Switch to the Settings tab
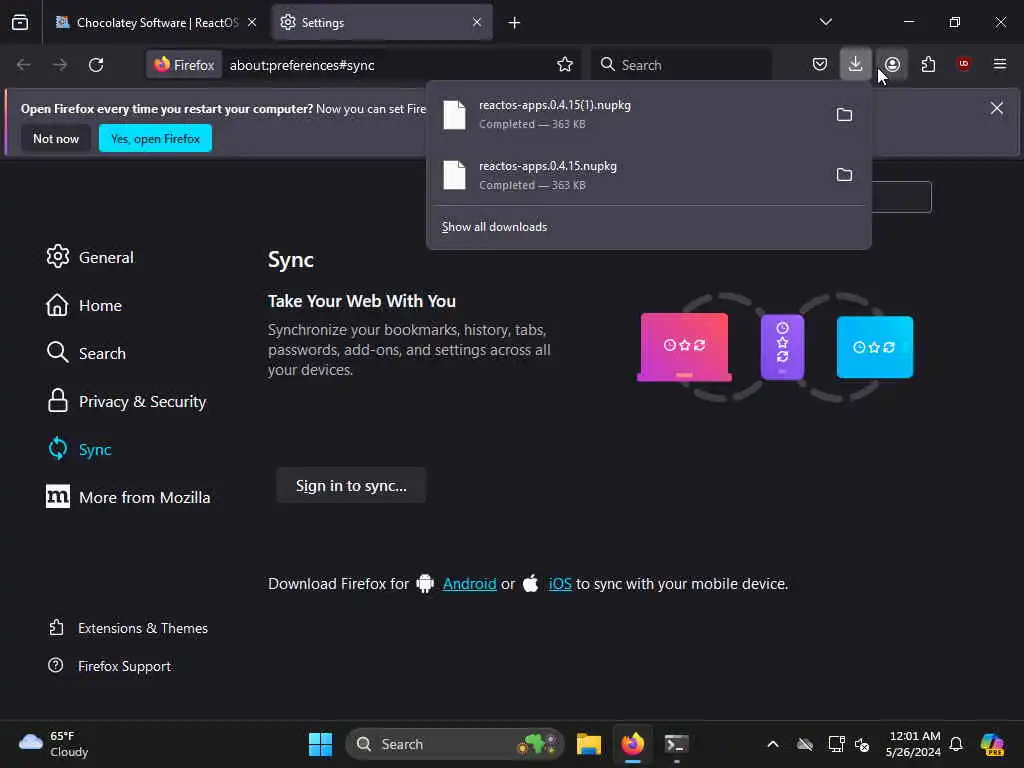Viewport: 1024px width, 768px height. pyautogui.click(x=382, y=22)
